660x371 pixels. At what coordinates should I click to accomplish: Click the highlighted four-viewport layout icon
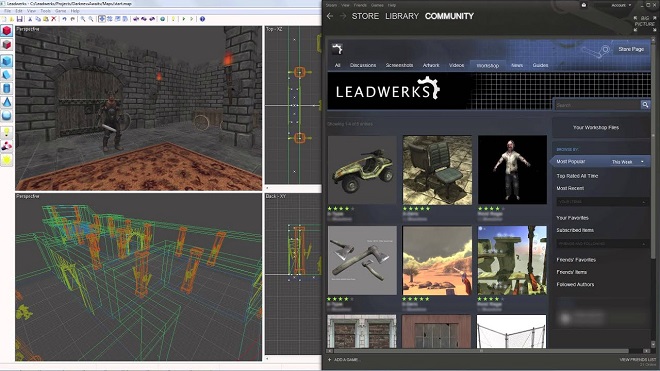(102, 19)
